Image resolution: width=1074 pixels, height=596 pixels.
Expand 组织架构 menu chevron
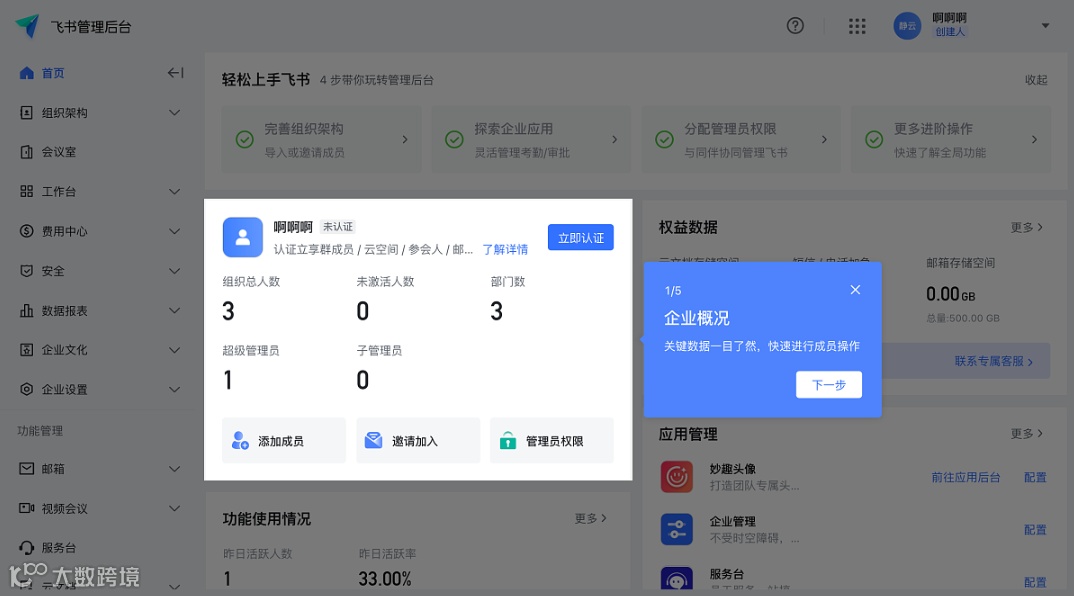tap(175, 112)
